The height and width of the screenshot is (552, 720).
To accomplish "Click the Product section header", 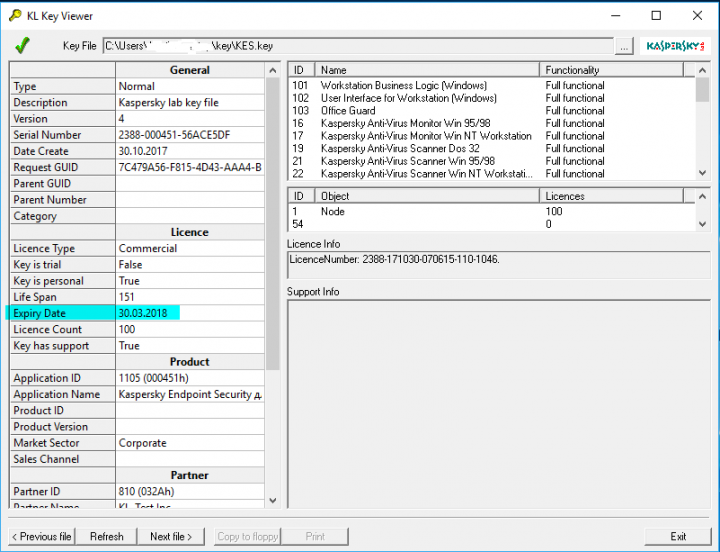I will point(190,362).
